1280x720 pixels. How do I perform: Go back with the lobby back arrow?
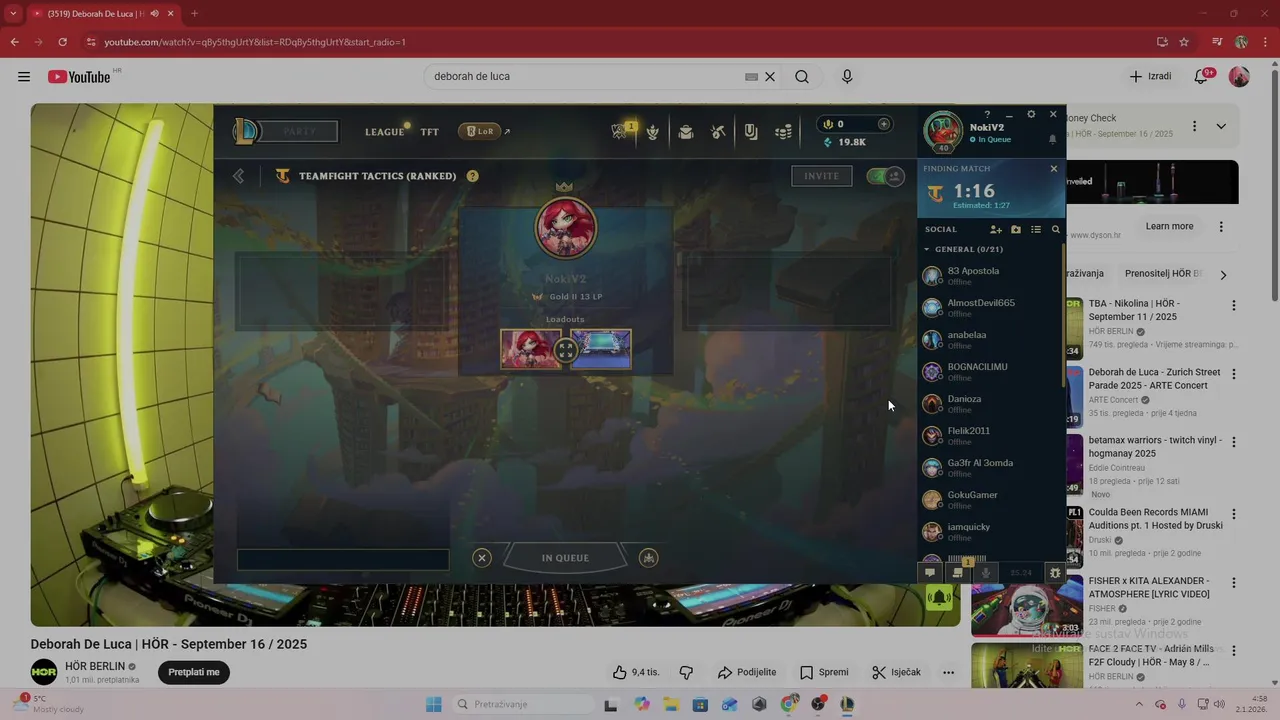coord(238,176)
